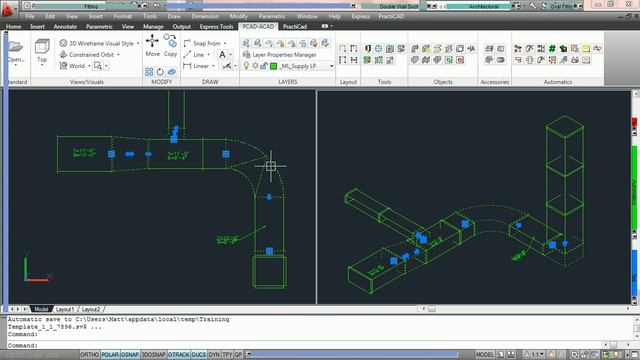Open the Layer Properties Manager

point(280,54)
